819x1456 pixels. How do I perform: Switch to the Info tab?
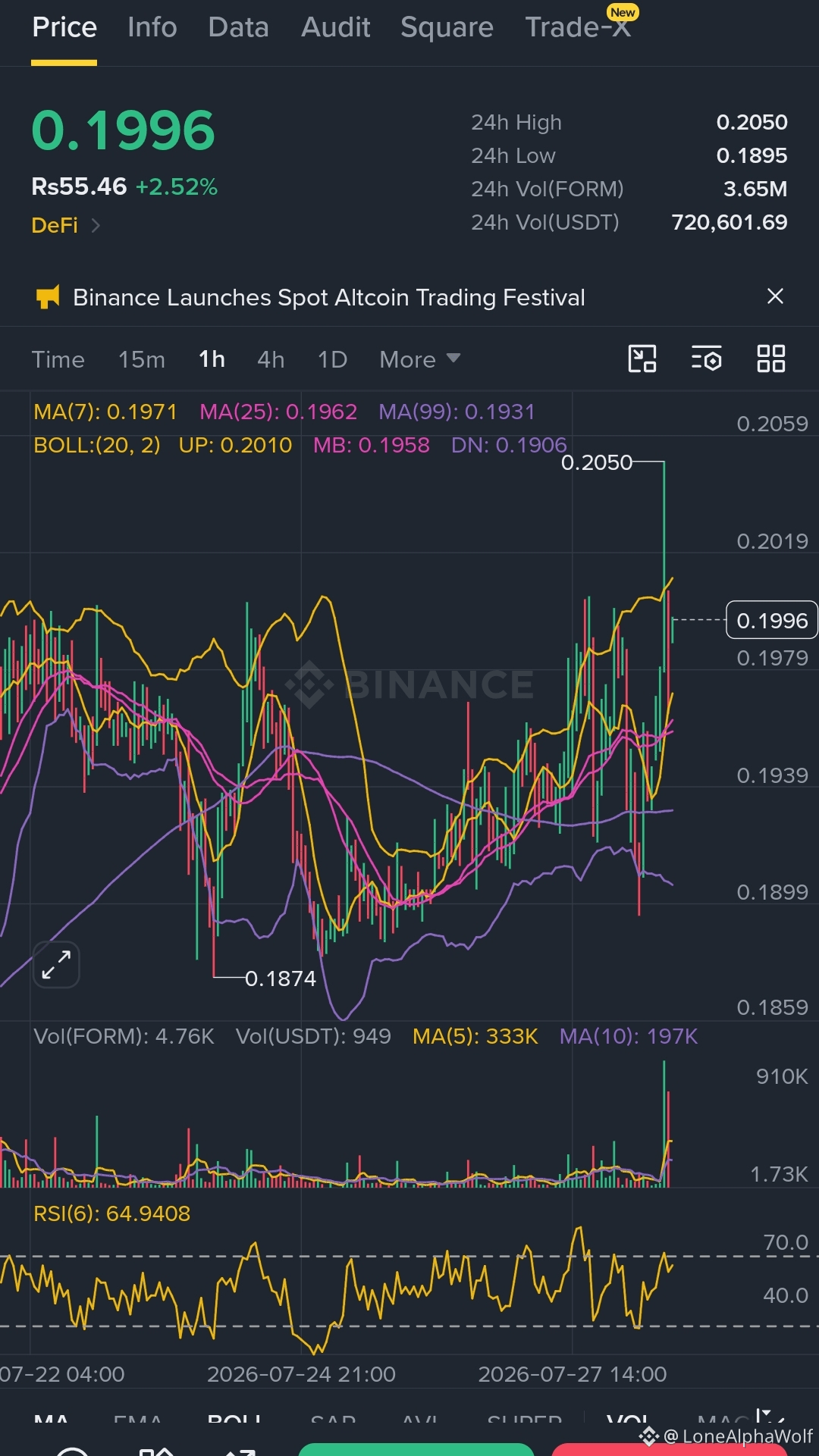tap(152, 27)
